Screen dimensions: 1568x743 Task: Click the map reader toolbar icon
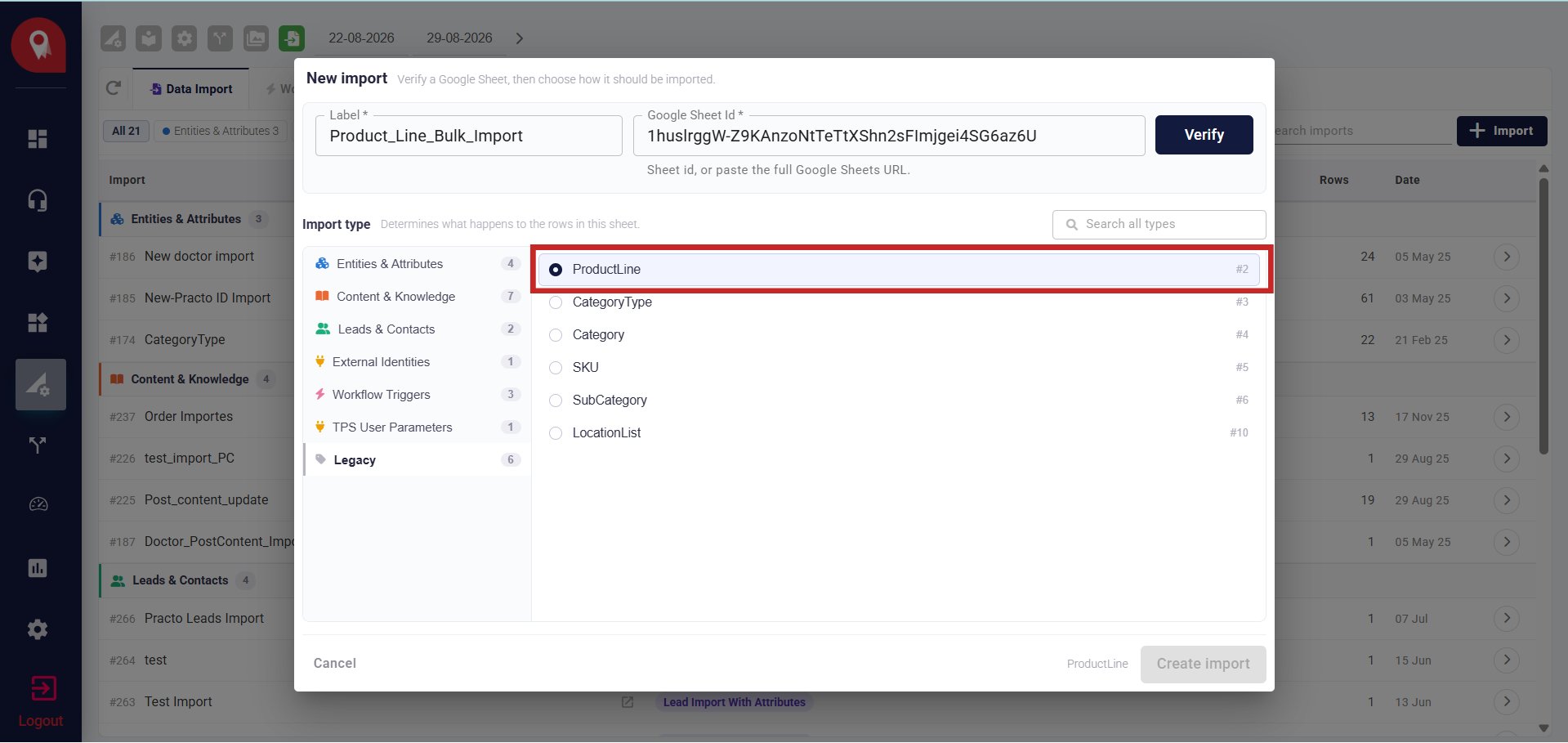[149, 38]
